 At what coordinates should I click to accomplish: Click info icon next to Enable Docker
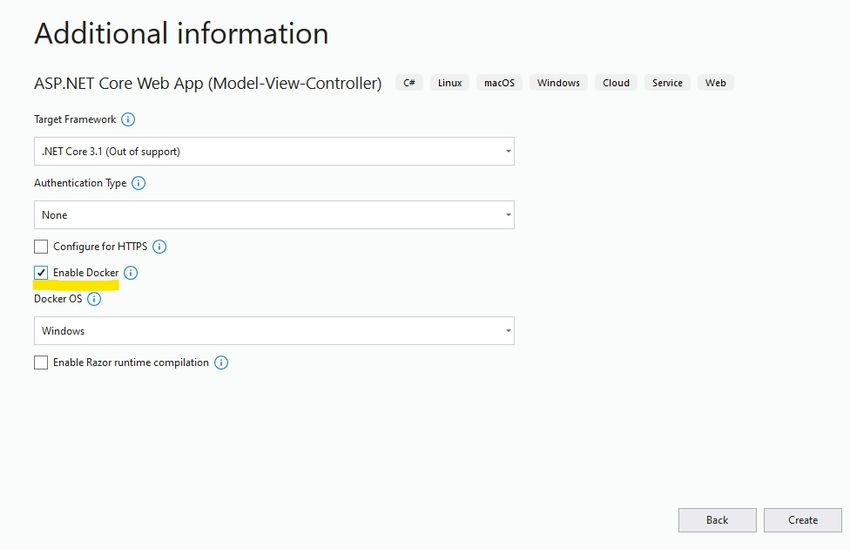[131, 273]
